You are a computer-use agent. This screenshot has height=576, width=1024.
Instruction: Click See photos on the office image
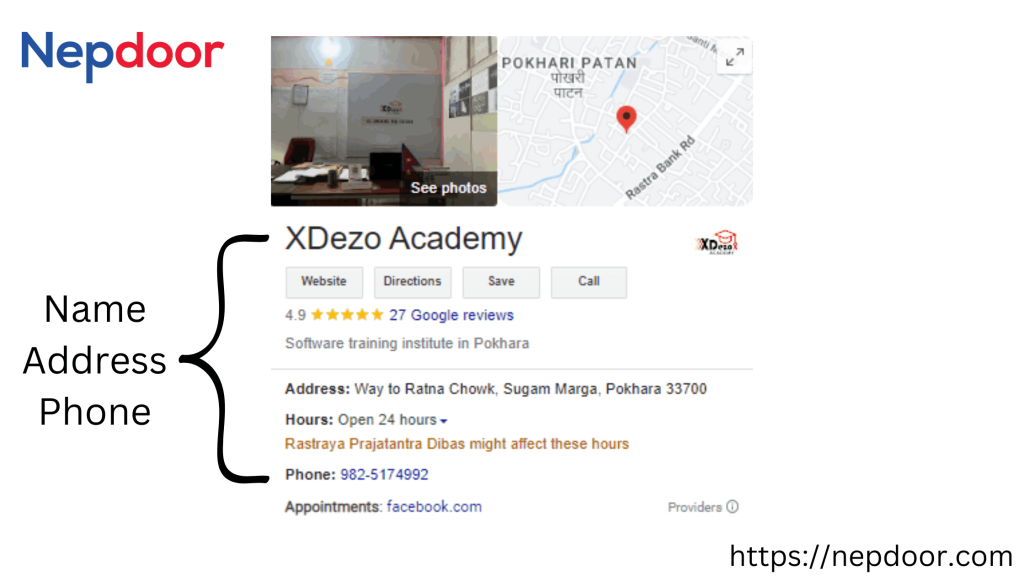click(448, 188)
